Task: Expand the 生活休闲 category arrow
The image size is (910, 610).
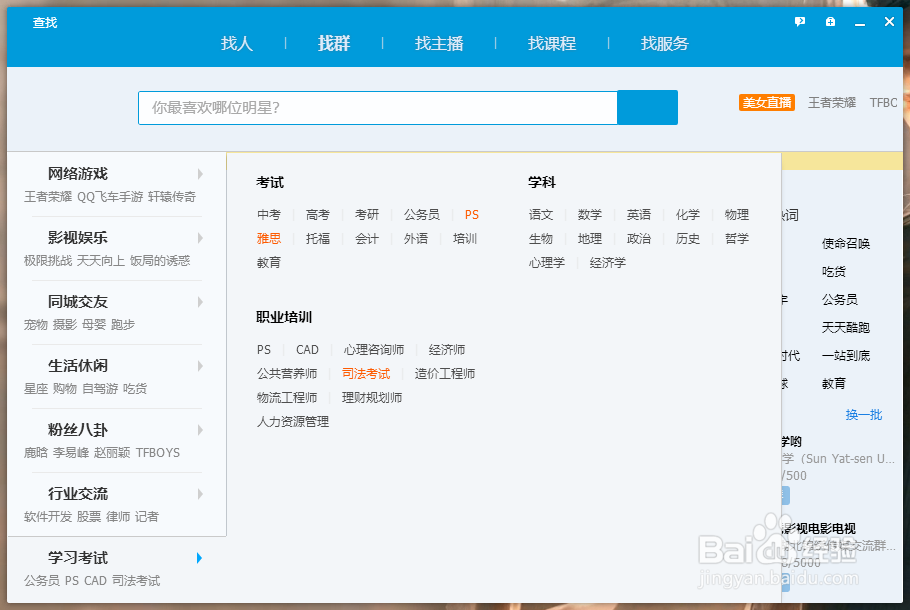Action: coord(200,366)
